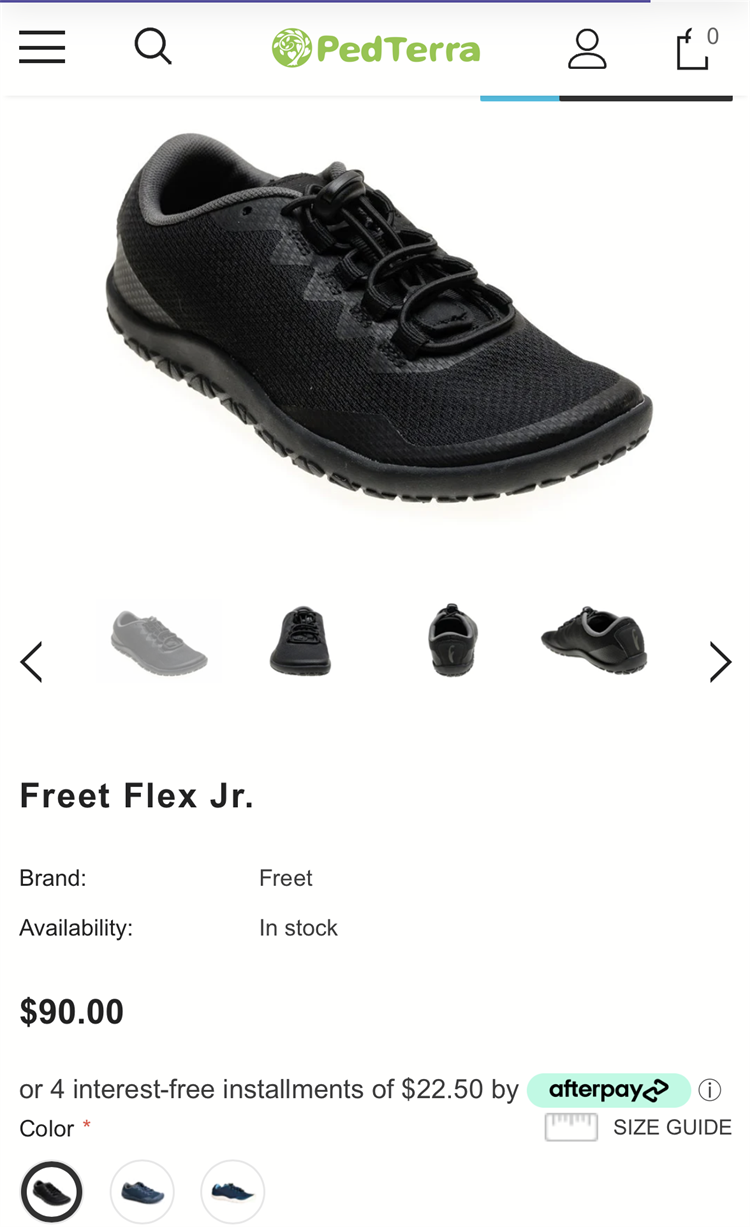750x1227 pixels.
Task: Select the angled side shoe thumbnail
Action: point(594,640)
